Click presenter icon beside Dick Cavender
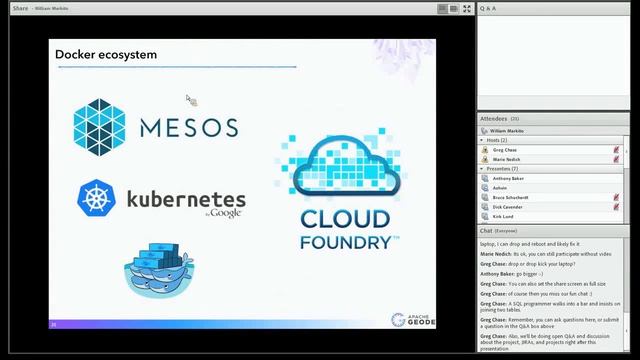The width and height of the screenshot is (640, 360). pyautogui.click(x=485, y=207)
